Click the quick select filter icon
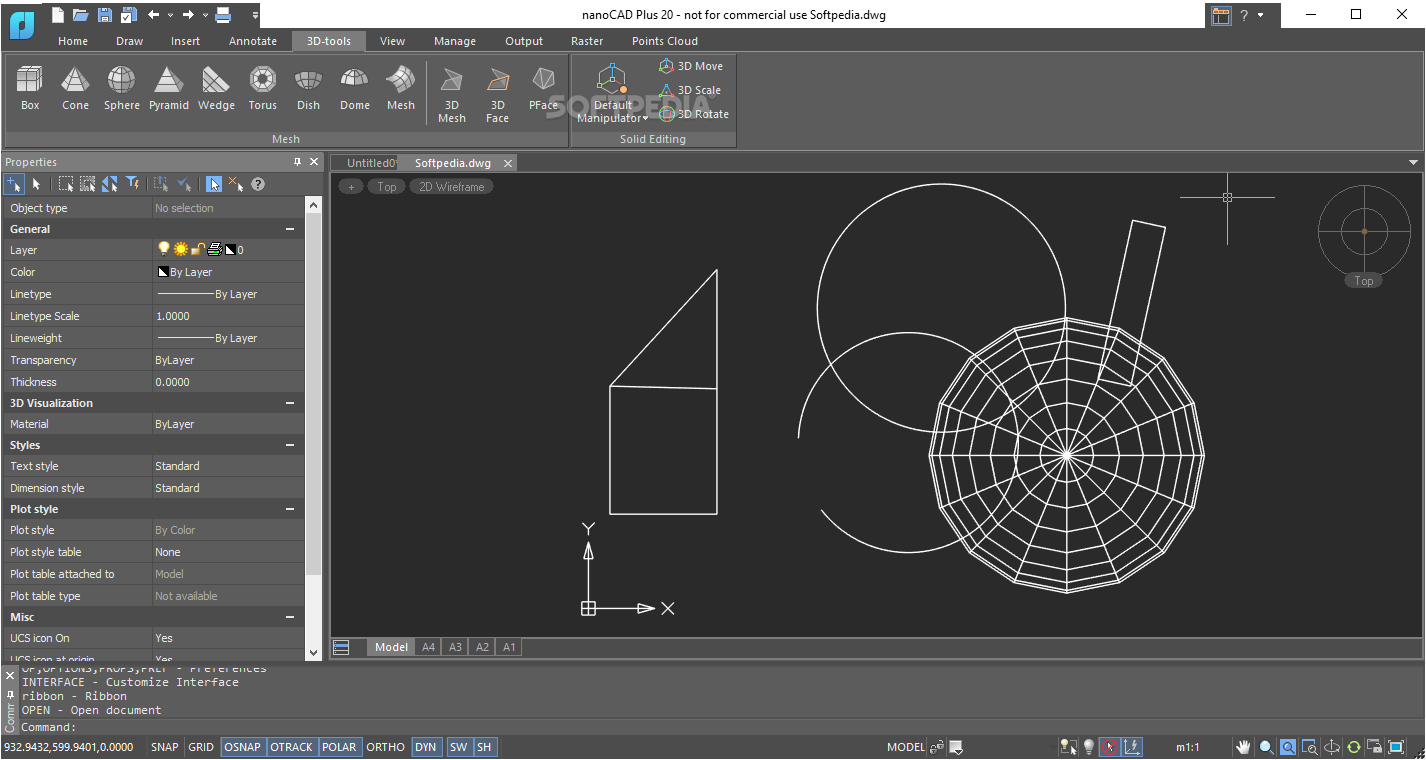Image resolution: width=1426 pixels, height=760 pixels. pos(132,184)
